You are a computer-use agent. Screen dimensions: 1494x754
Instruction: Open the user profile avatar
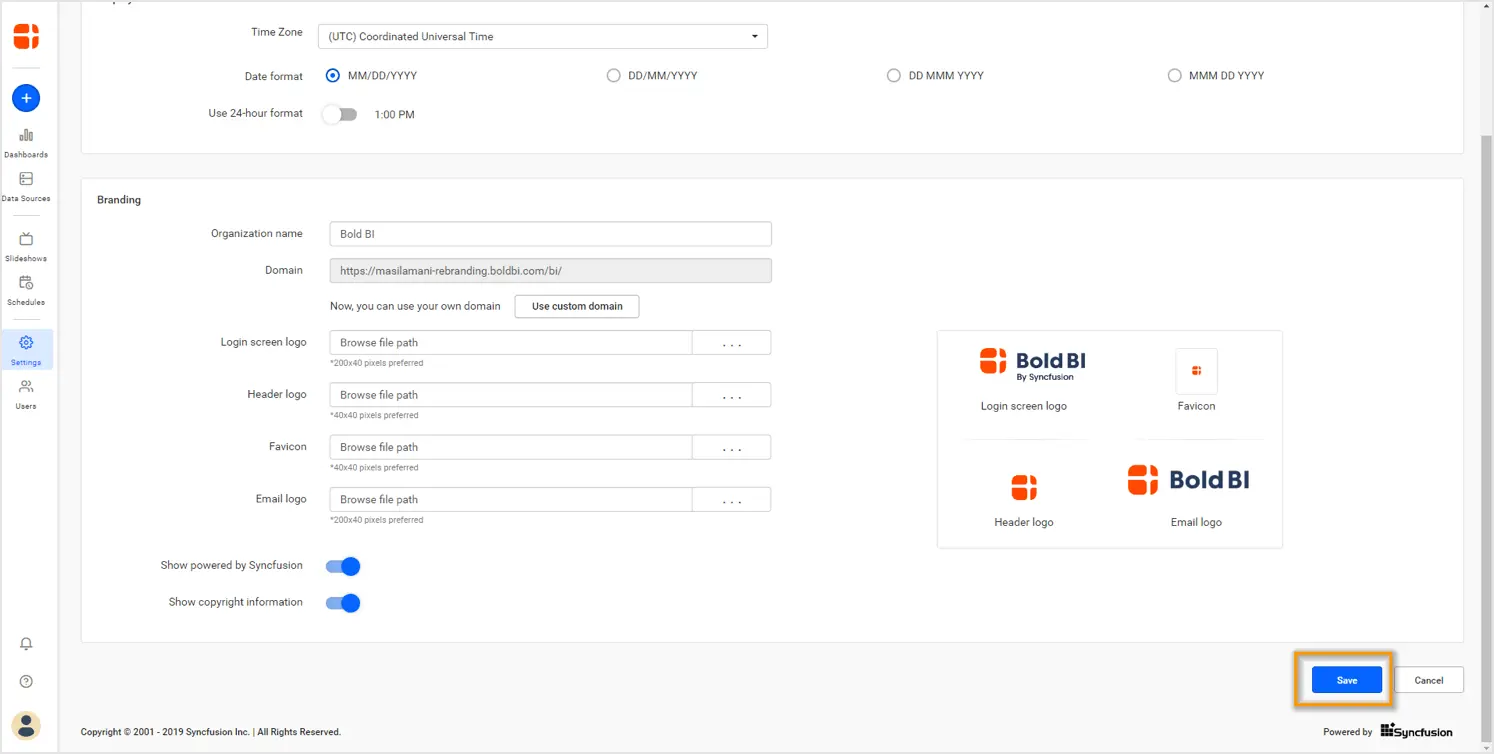pos(26,725)
